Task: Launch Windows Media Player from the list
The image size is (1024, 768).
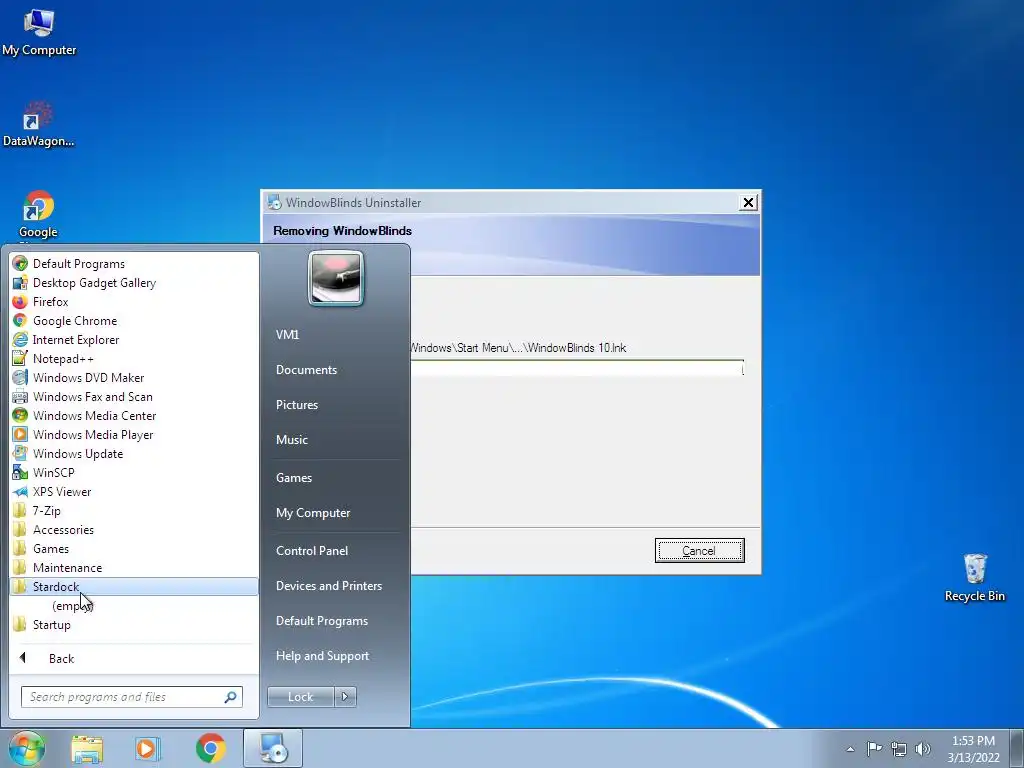Action: click(x=134, y=434)
